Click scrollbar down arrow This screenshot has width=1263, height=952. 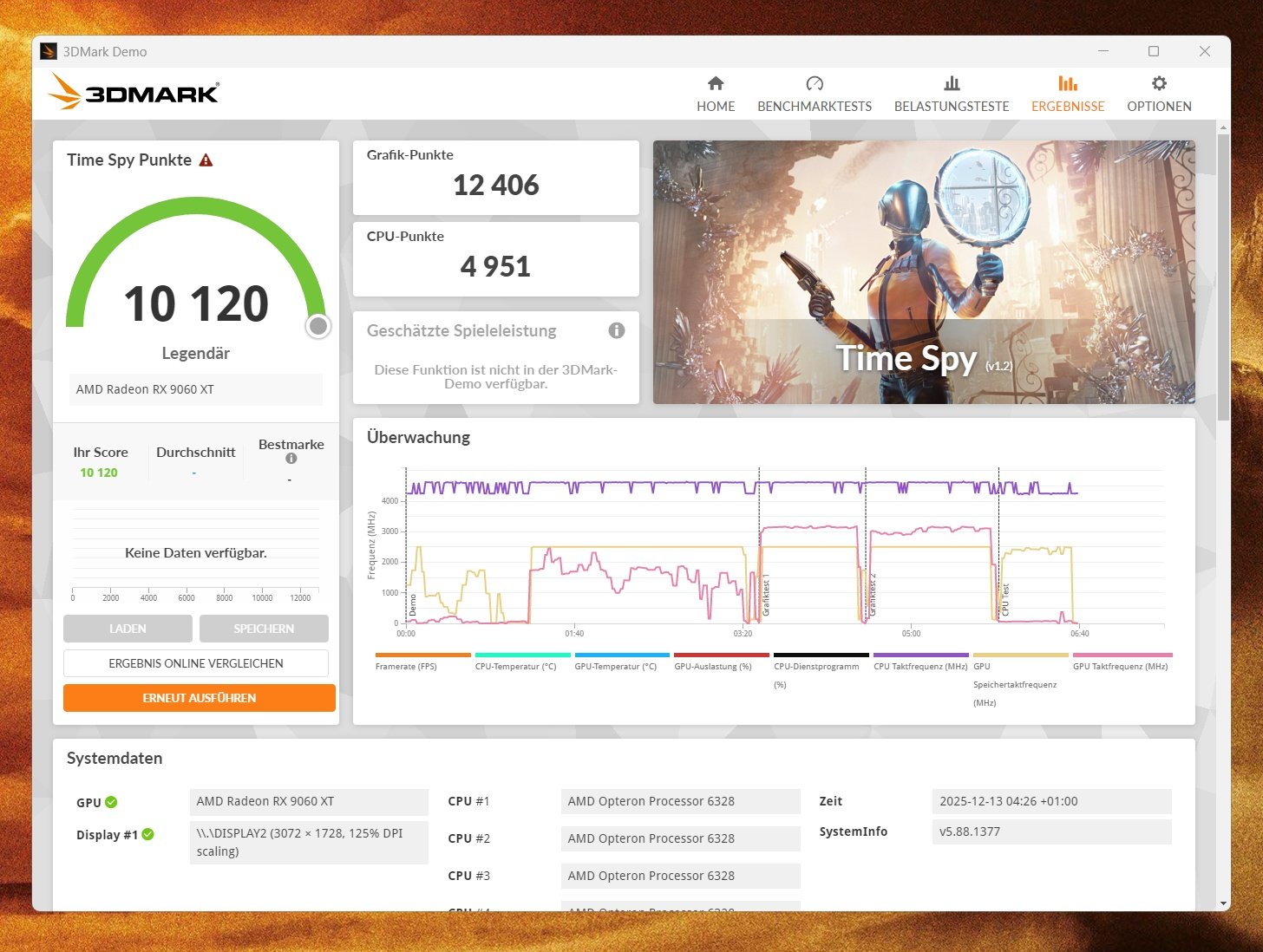1223,903
